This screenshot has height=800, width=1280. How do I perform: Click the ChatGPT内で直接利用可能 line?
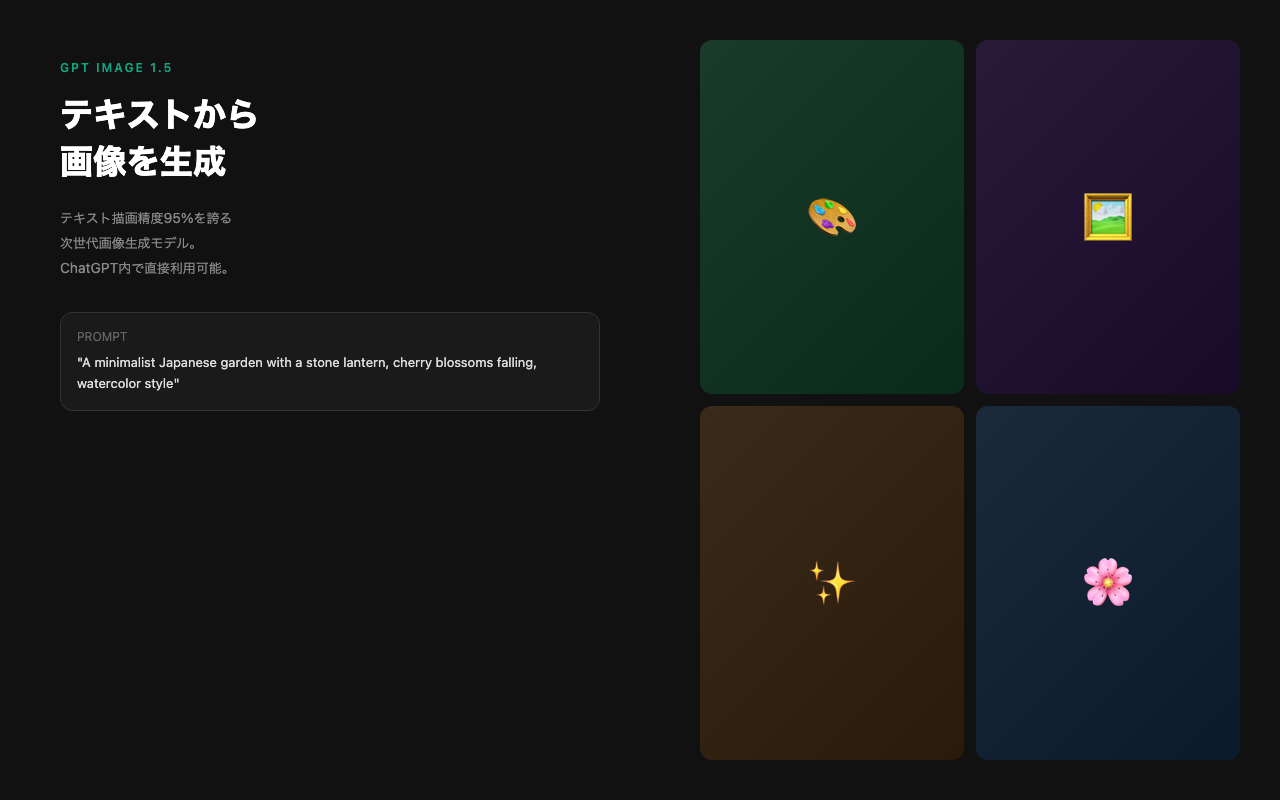(145, 268)
